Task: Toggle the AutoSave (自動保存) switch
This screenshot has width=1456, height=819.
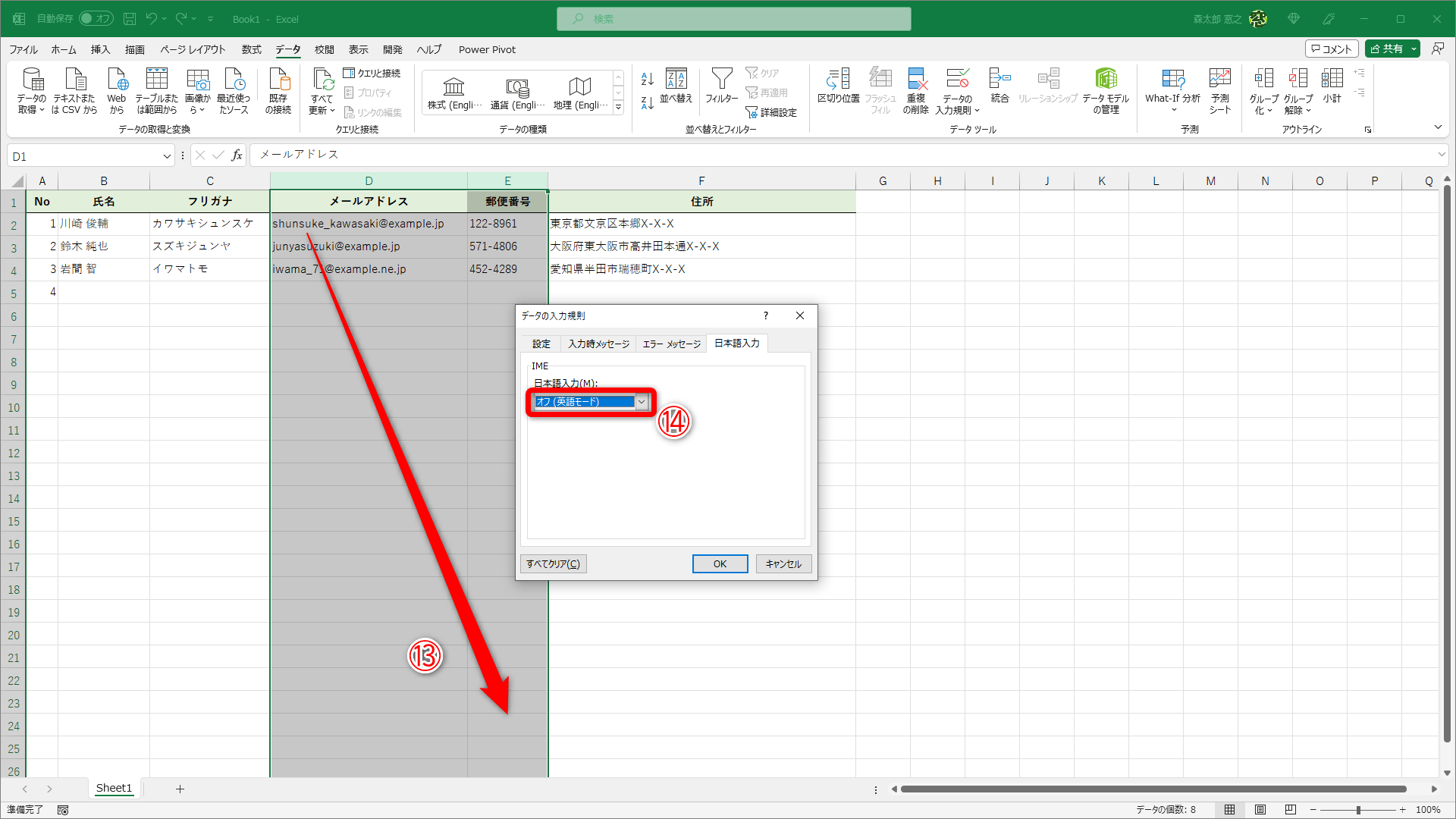Action: [96, 18]
